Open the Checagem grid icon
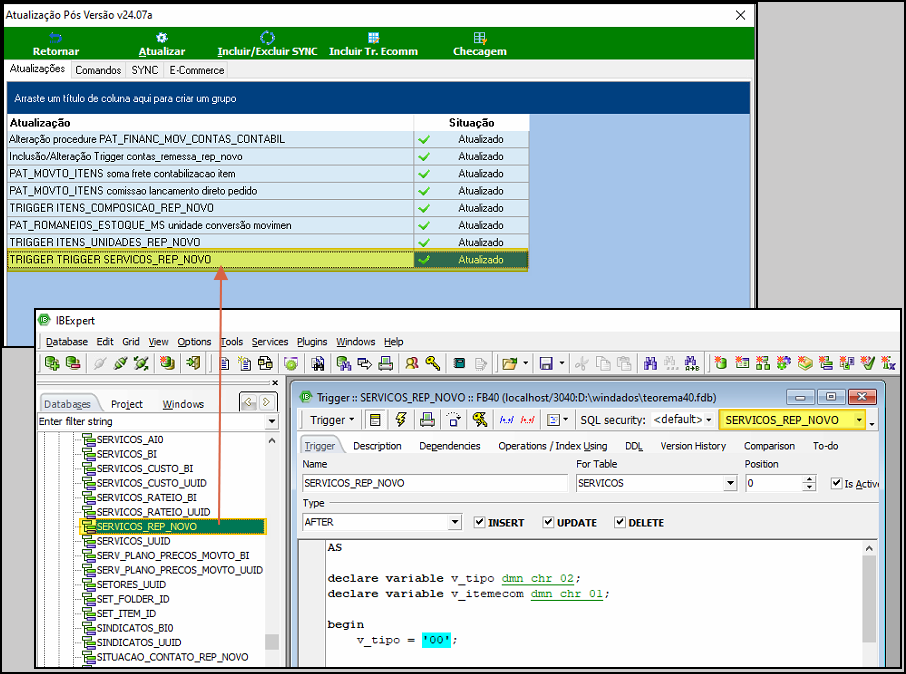This screenshot has width=906, height=674. [480, 38]
